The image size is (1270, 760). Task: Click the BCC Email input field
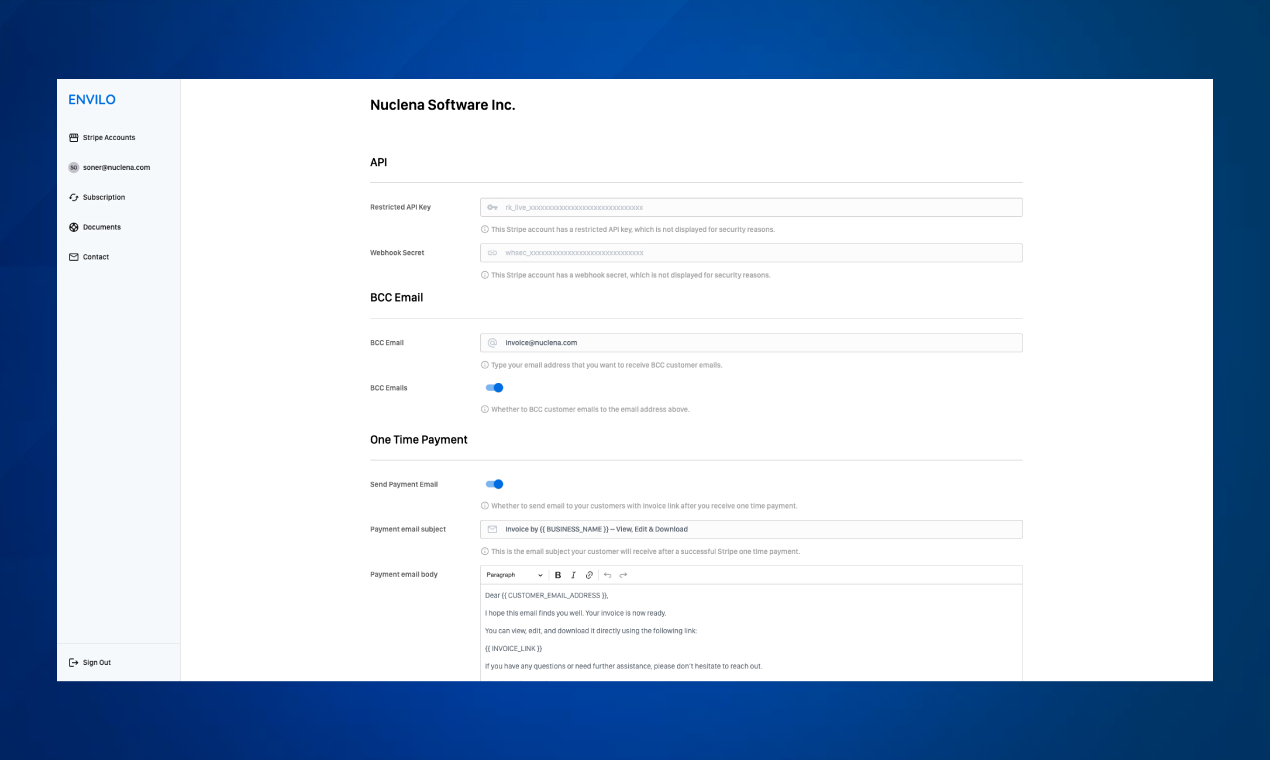coord(751,343)
